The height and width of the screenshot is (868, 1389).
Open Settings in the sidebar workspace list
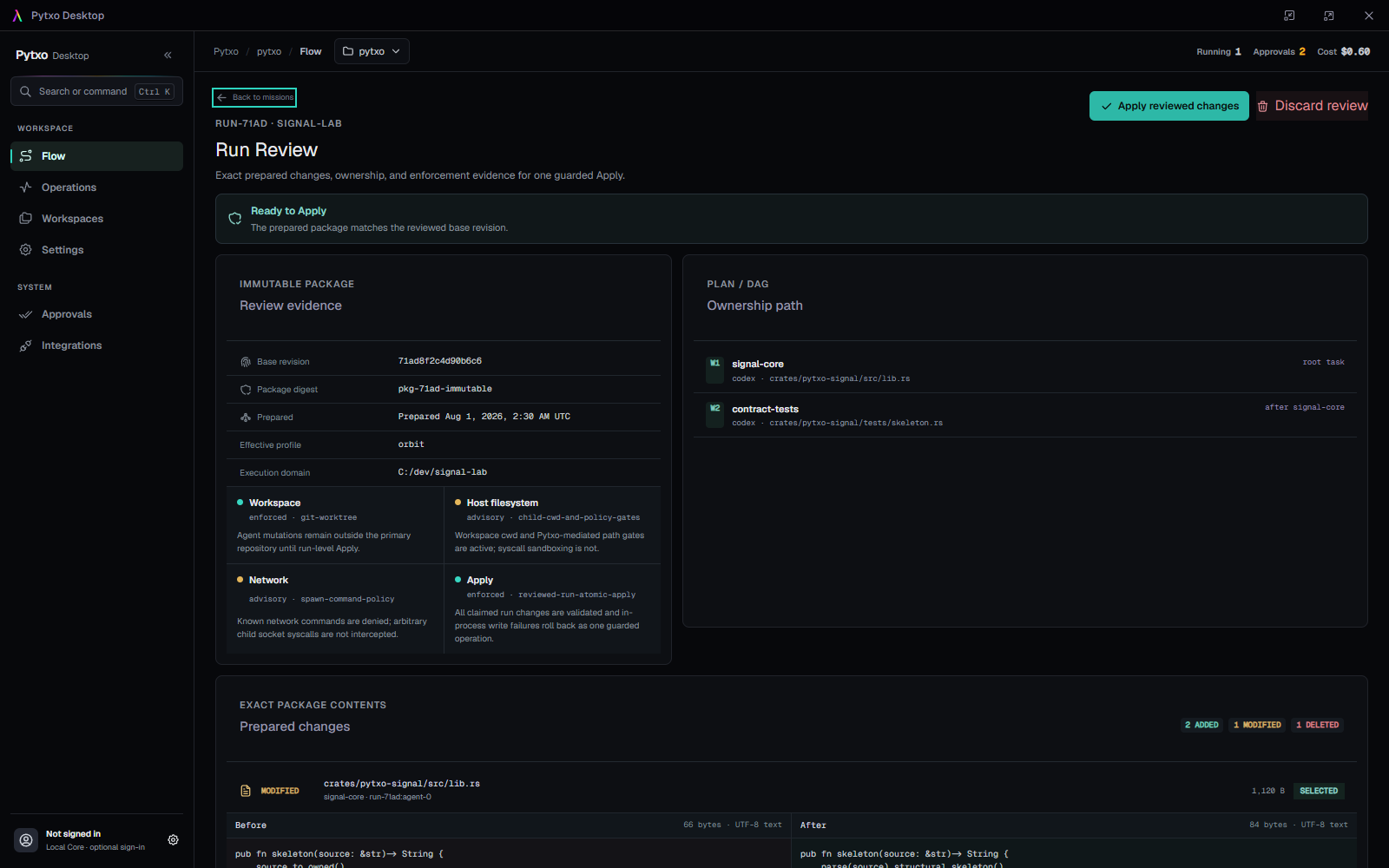click(96, 250)
